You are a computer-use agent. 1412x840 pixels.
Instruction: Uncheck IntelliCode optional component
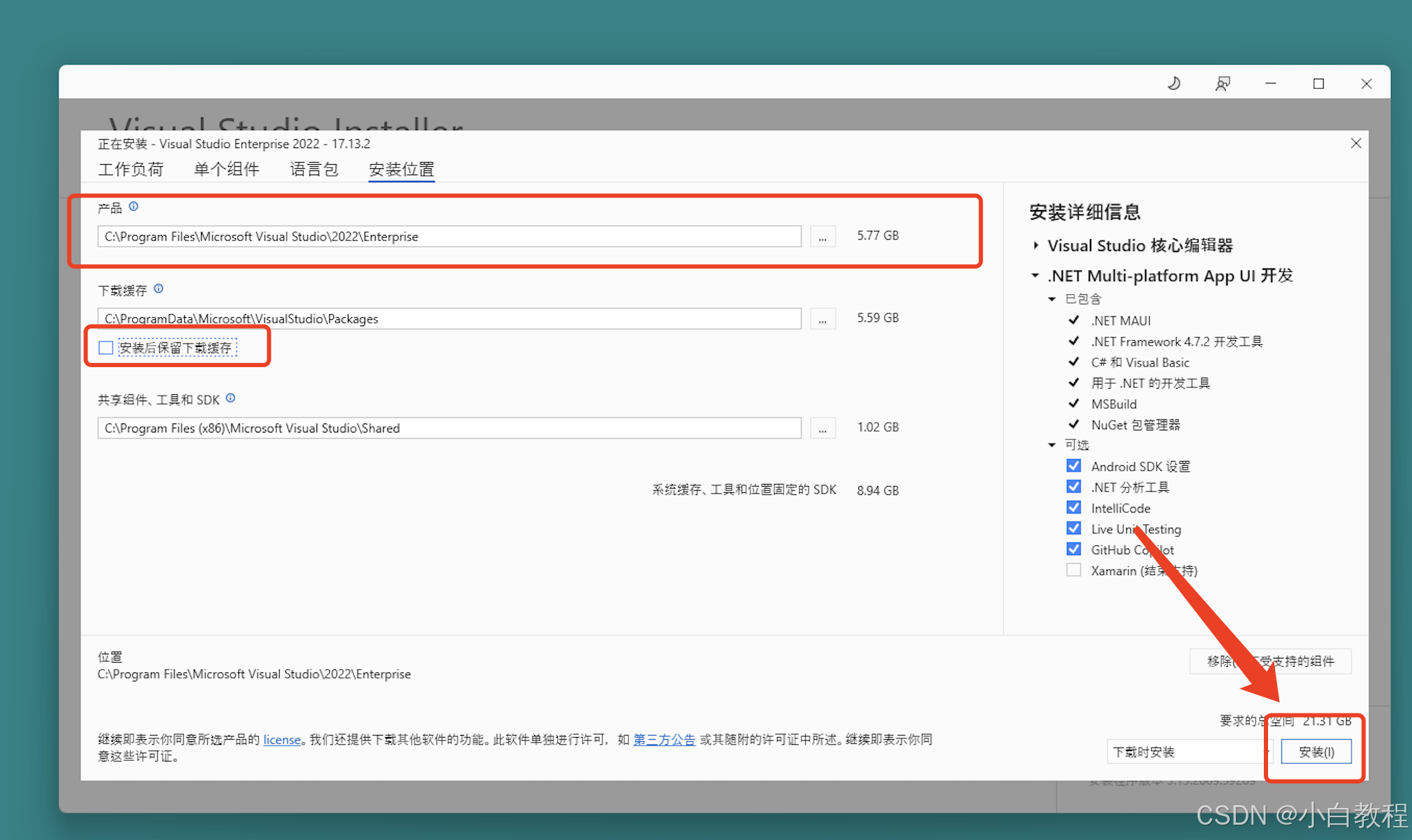click(x=1074, y=508)
